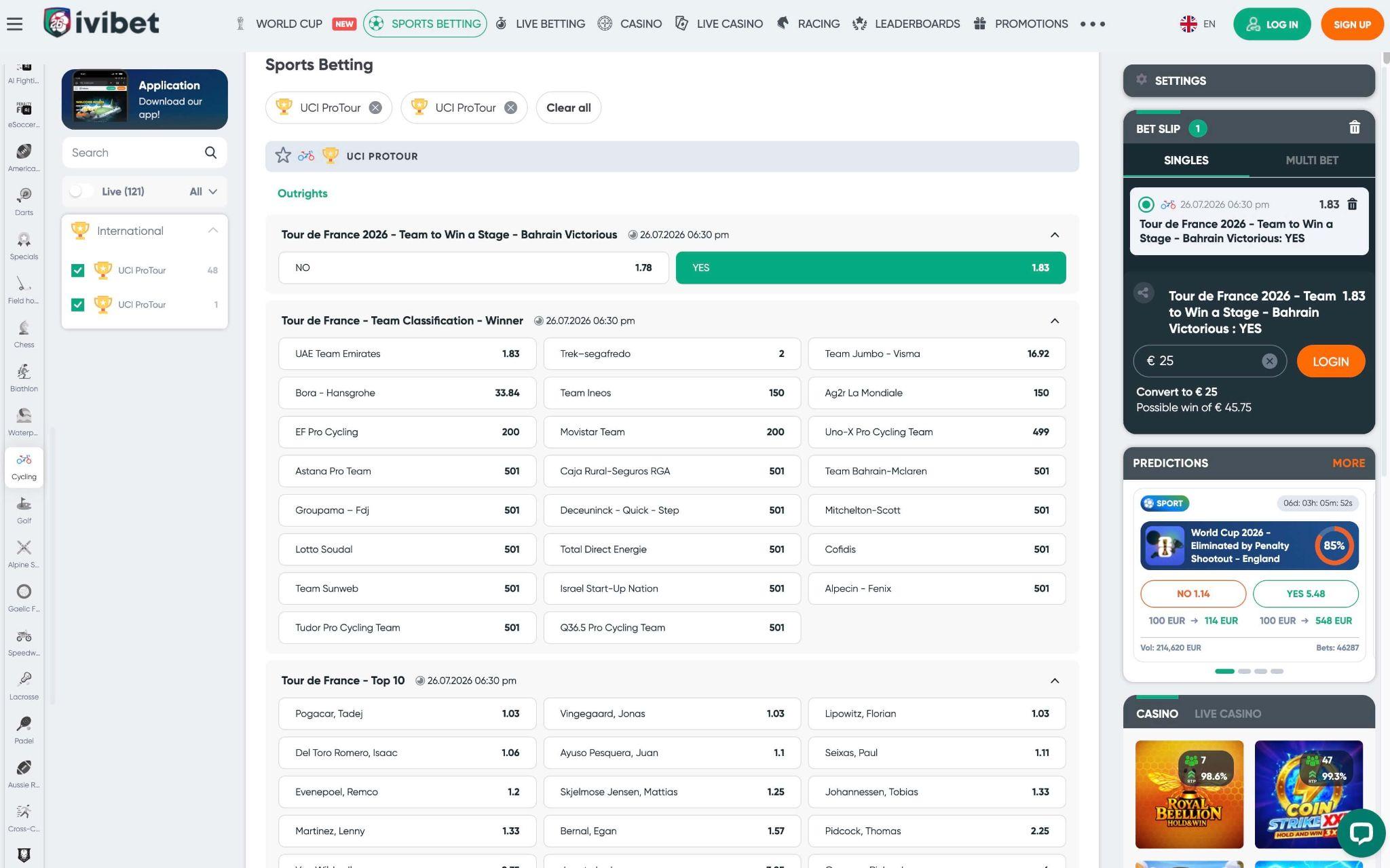Screen dimensions: 1390x868
Task: Open Live Betting in the top navigation
Action: 540,24
